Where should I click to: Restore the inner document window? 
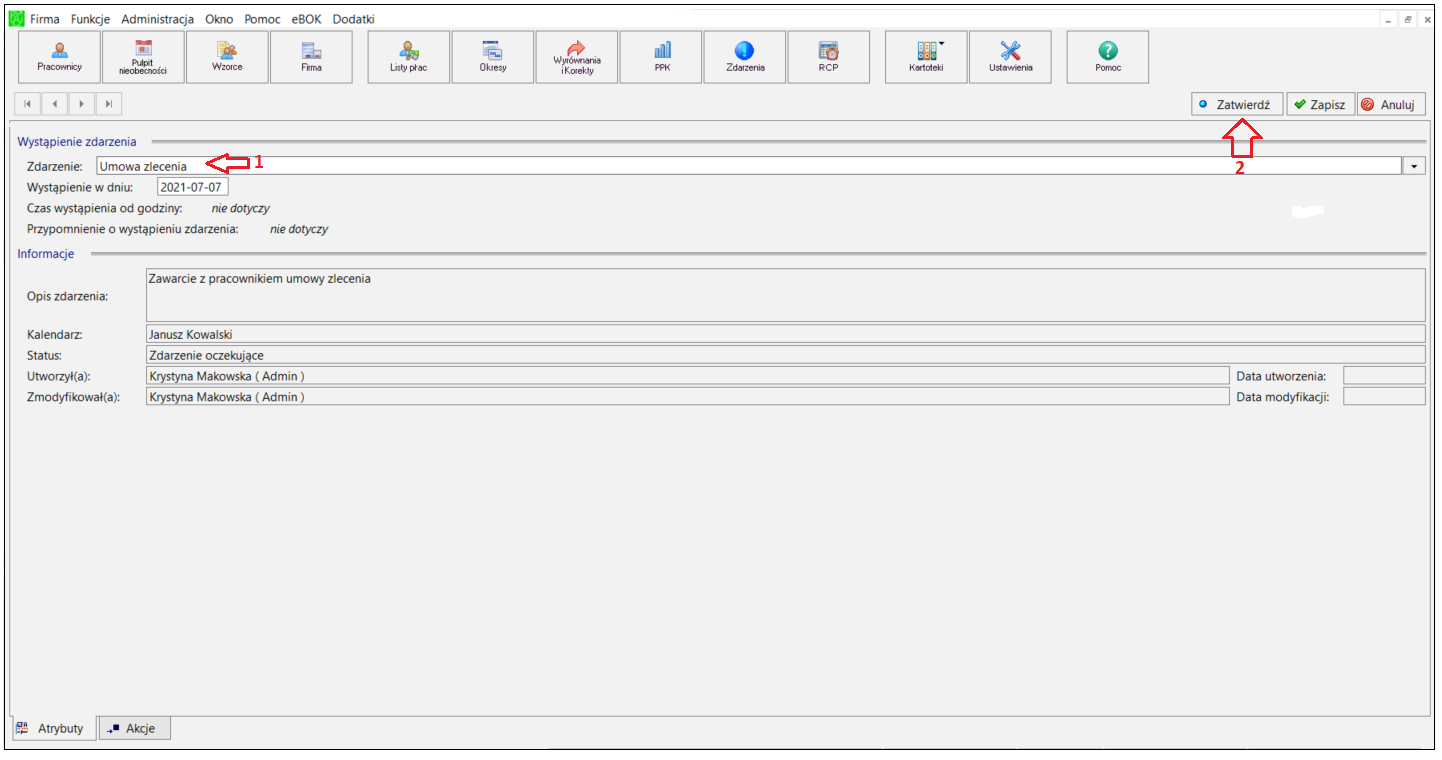tap(1408, 19)
